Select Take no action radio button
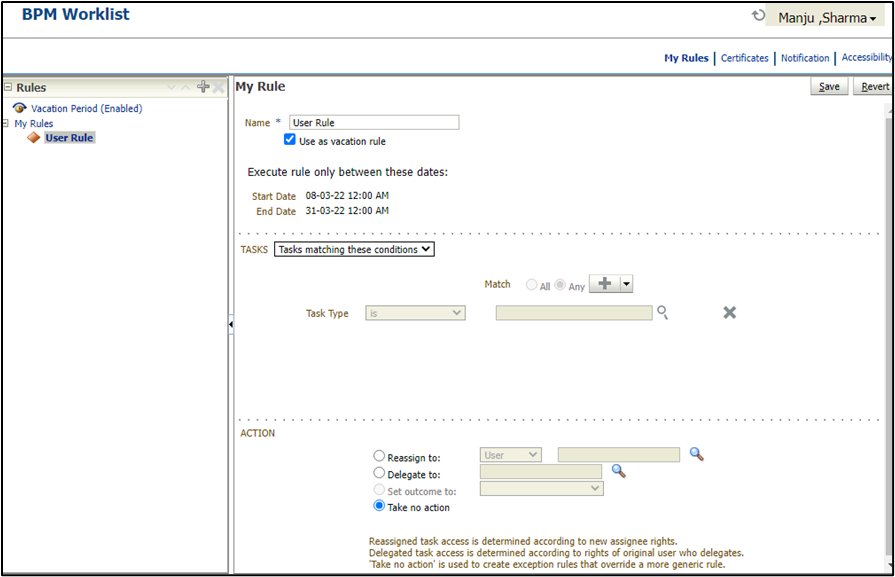 pos(379,506)
